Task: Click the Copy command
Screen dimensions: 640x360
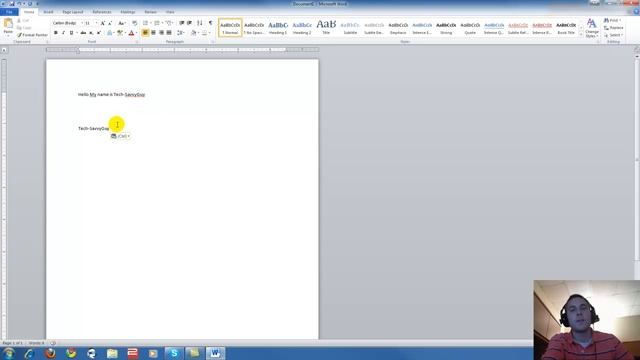Action: [x=24, y=28]
